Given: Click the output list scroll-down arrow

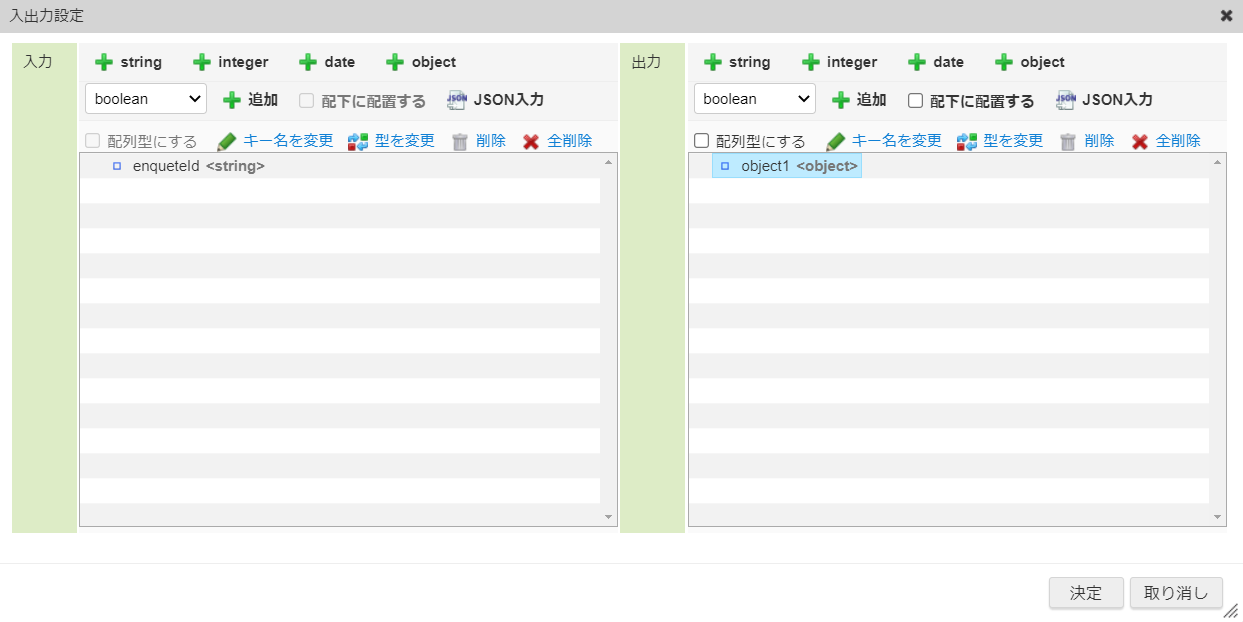Looking at the screenshot, I should tap(1218, 517).
